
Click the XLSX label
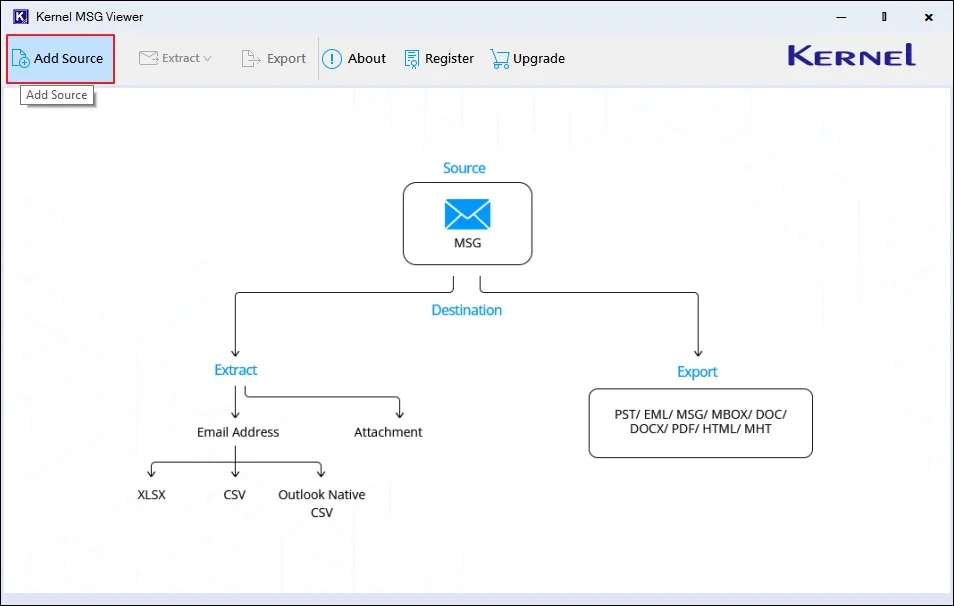tap(151, 495)
